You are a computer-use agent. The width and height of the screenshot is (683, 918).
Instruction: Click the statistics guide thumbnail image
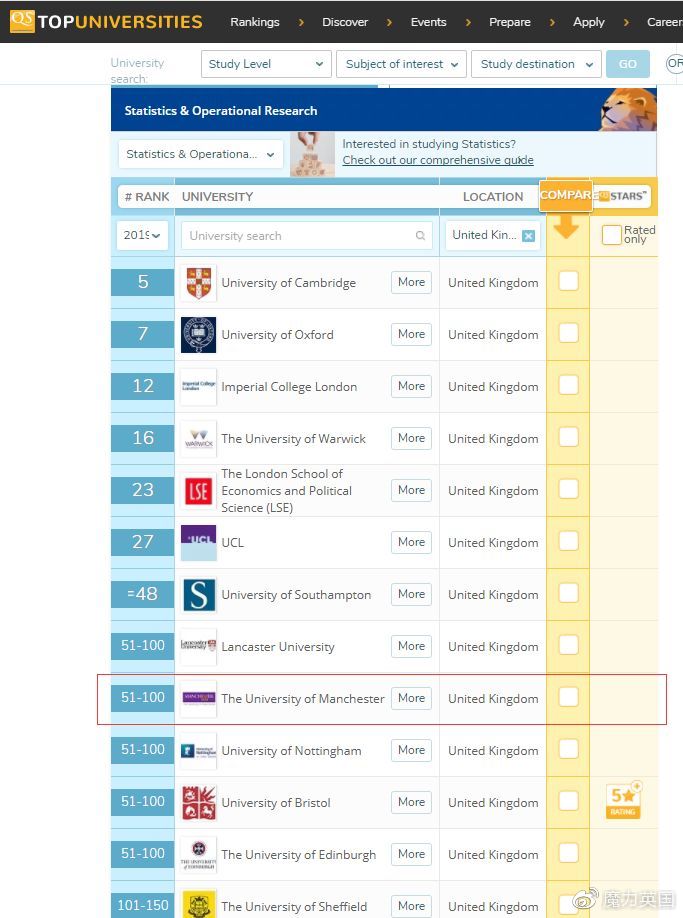point(313,154)
